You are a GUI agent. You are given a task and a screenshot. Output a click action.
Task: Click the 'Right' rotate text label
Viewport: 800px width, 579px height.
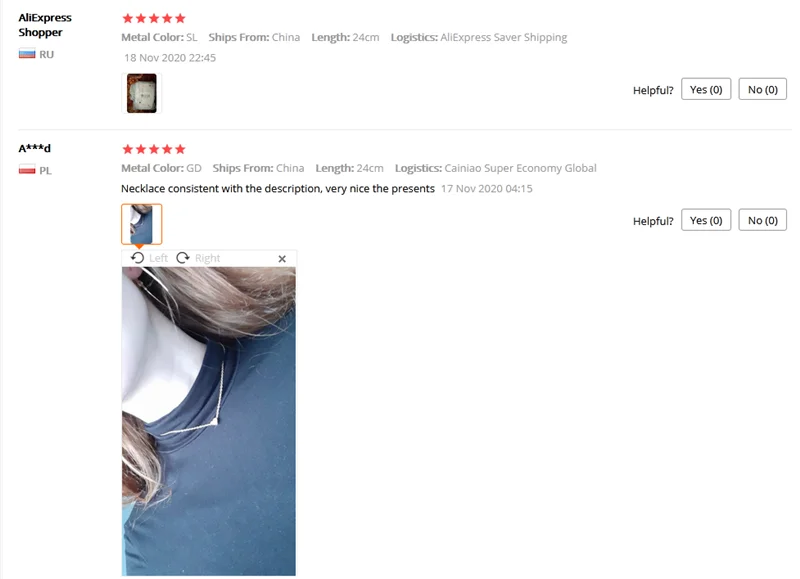click(x=207, y=258)
